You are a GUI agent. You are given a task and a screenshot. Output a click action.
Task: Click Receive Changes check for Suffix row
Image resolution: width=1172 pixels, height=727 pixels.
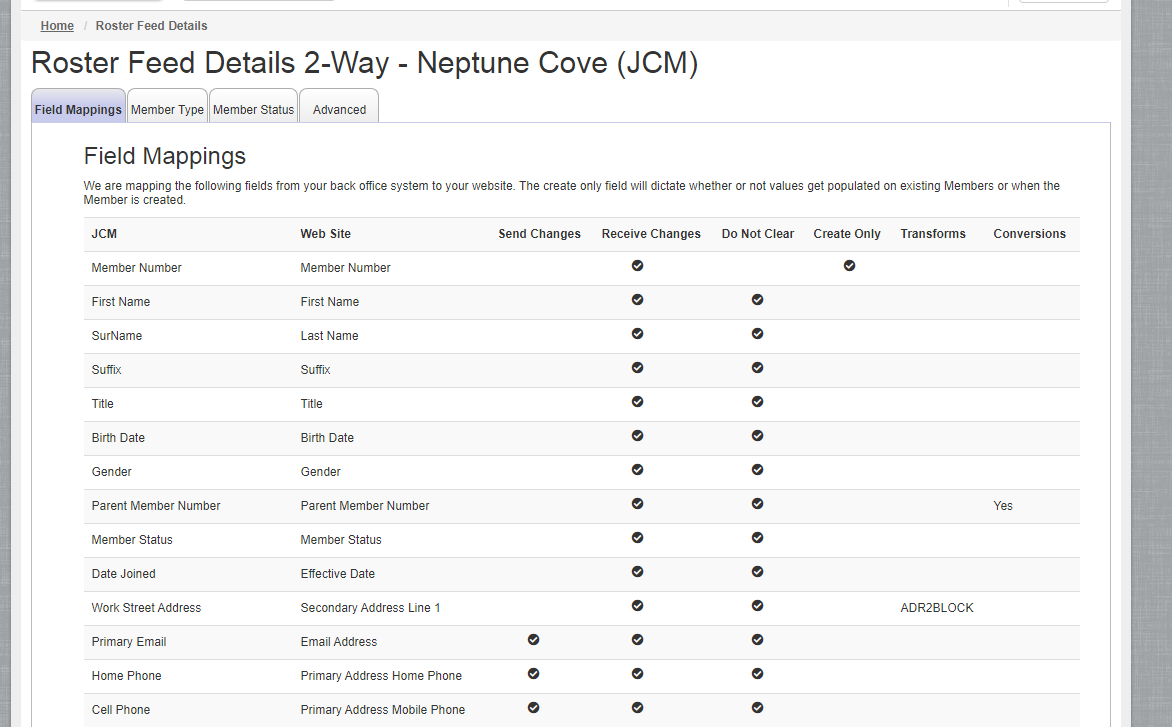(638, 368)
